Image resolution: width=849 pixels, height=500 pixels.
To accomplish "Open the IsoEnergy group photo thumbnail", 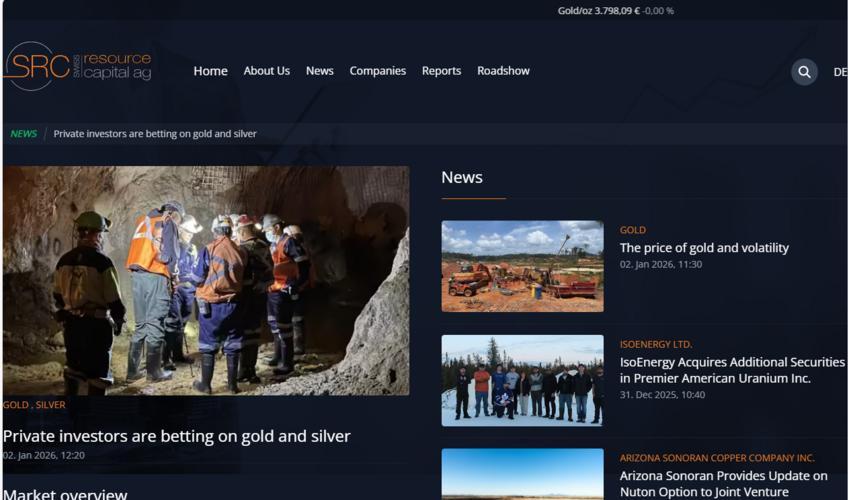I will pyautogui.click(x=523, y=380).
